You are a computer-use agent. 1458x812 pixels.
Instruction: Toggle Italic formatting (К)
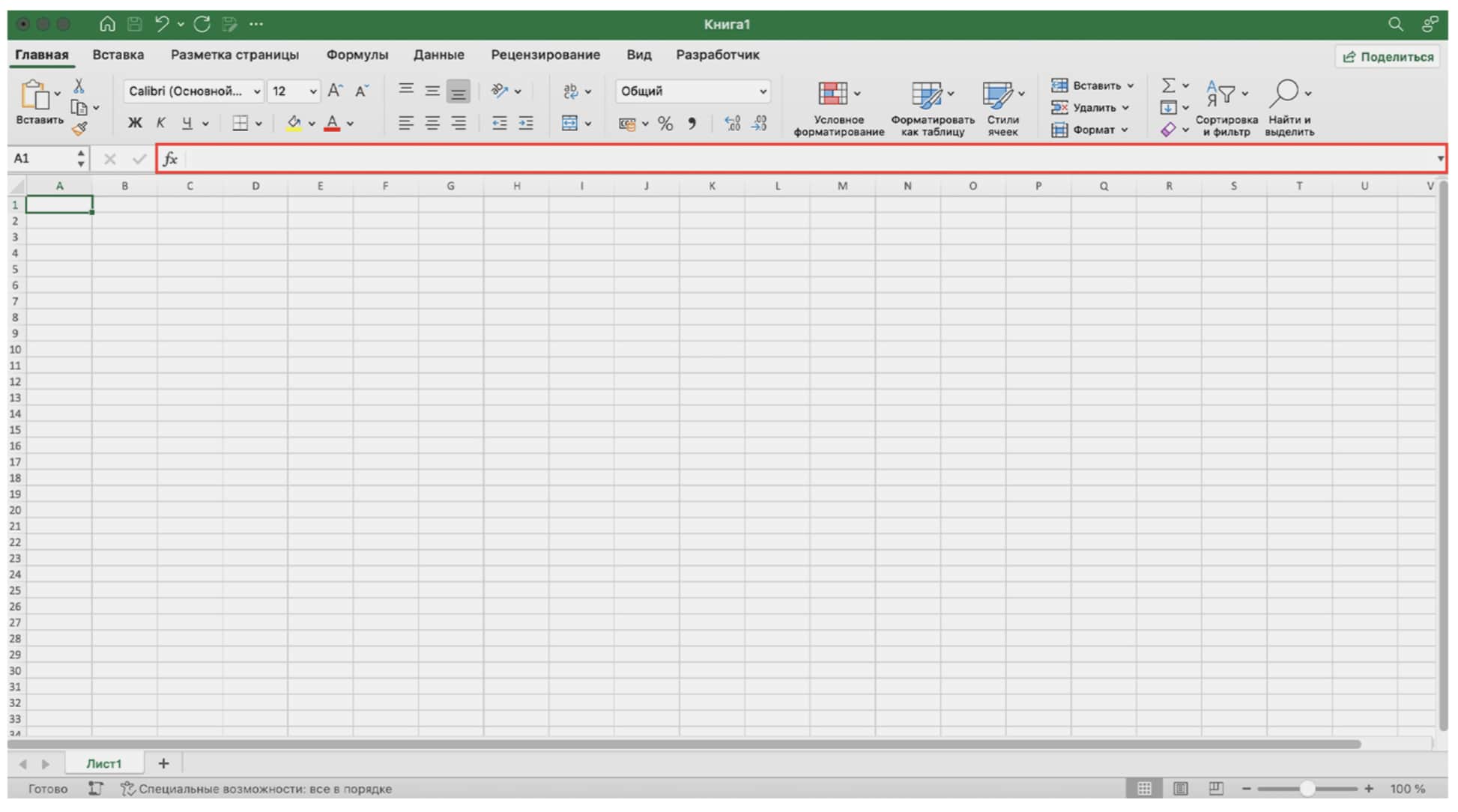coord(160,124)
